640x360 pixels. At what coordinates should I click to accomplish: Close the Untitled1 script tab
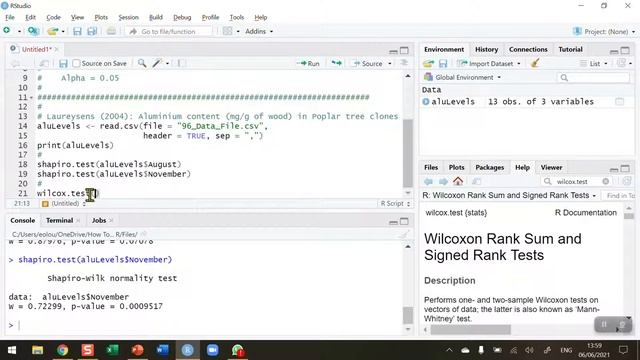tap(57, 49)
